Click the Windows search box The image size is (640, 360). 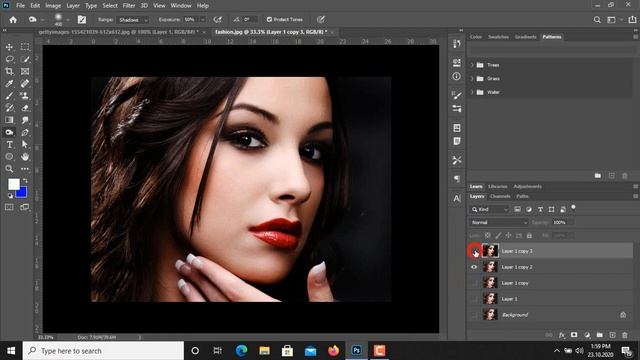(103, 351)
